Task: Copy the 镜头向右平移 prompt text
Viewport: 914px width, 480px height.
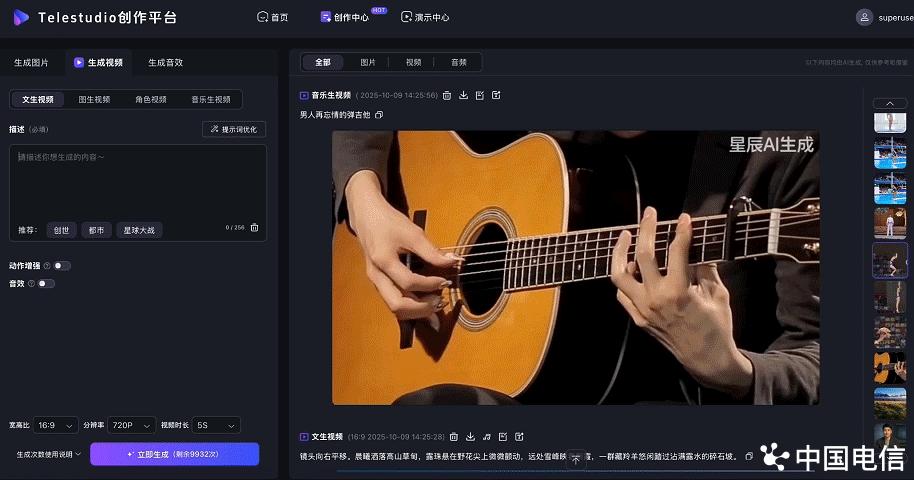Action: [749, 456]
